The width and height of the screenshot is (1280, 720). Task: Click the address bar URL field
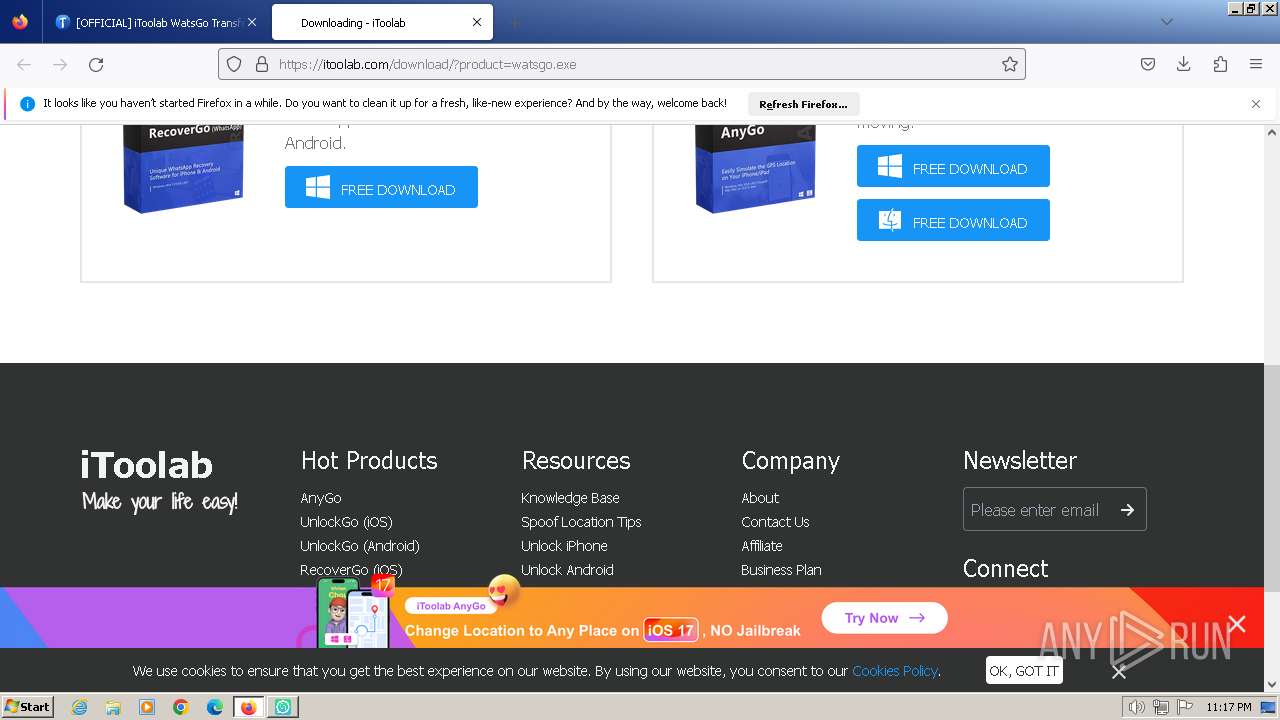pos(620,64)
